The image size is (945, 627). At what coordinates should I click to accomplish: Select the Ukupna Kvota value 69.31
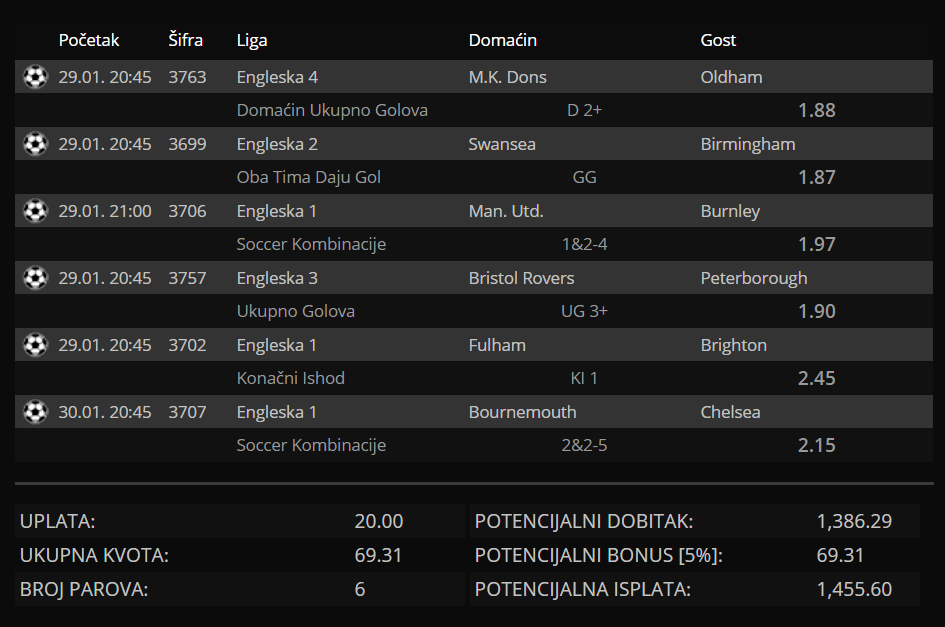coord(378,555)
